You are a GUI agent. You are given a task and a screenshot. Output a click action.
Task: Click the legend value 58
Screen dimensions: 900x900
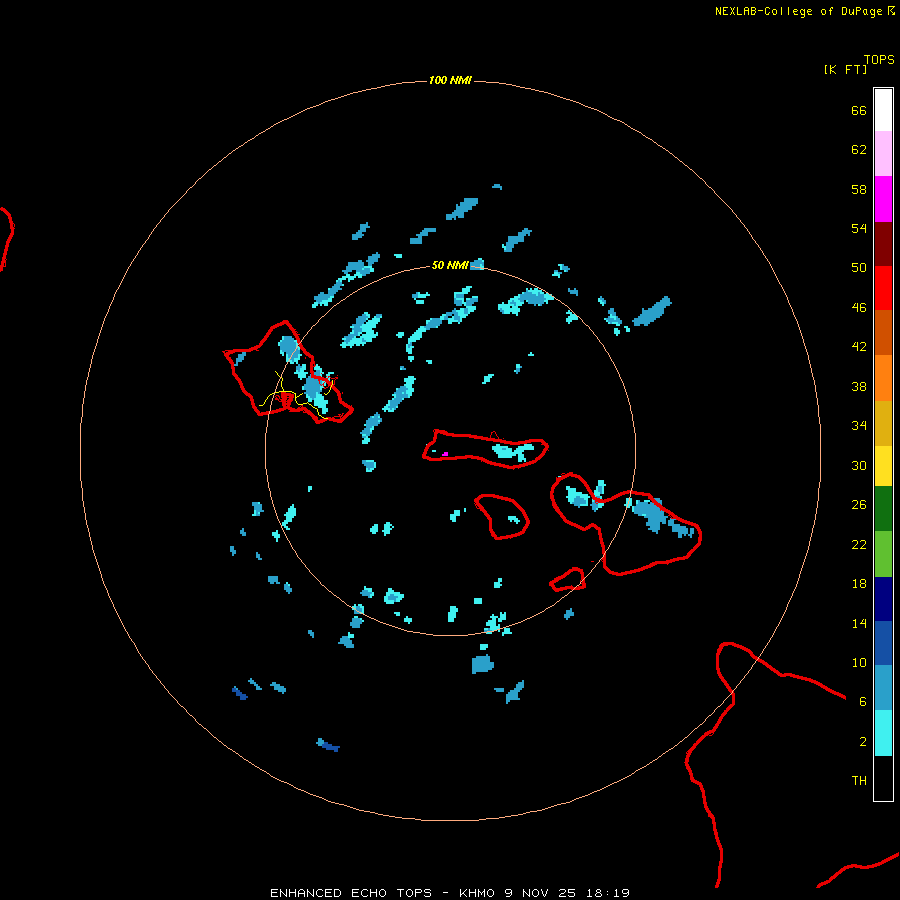click(859, 189)
